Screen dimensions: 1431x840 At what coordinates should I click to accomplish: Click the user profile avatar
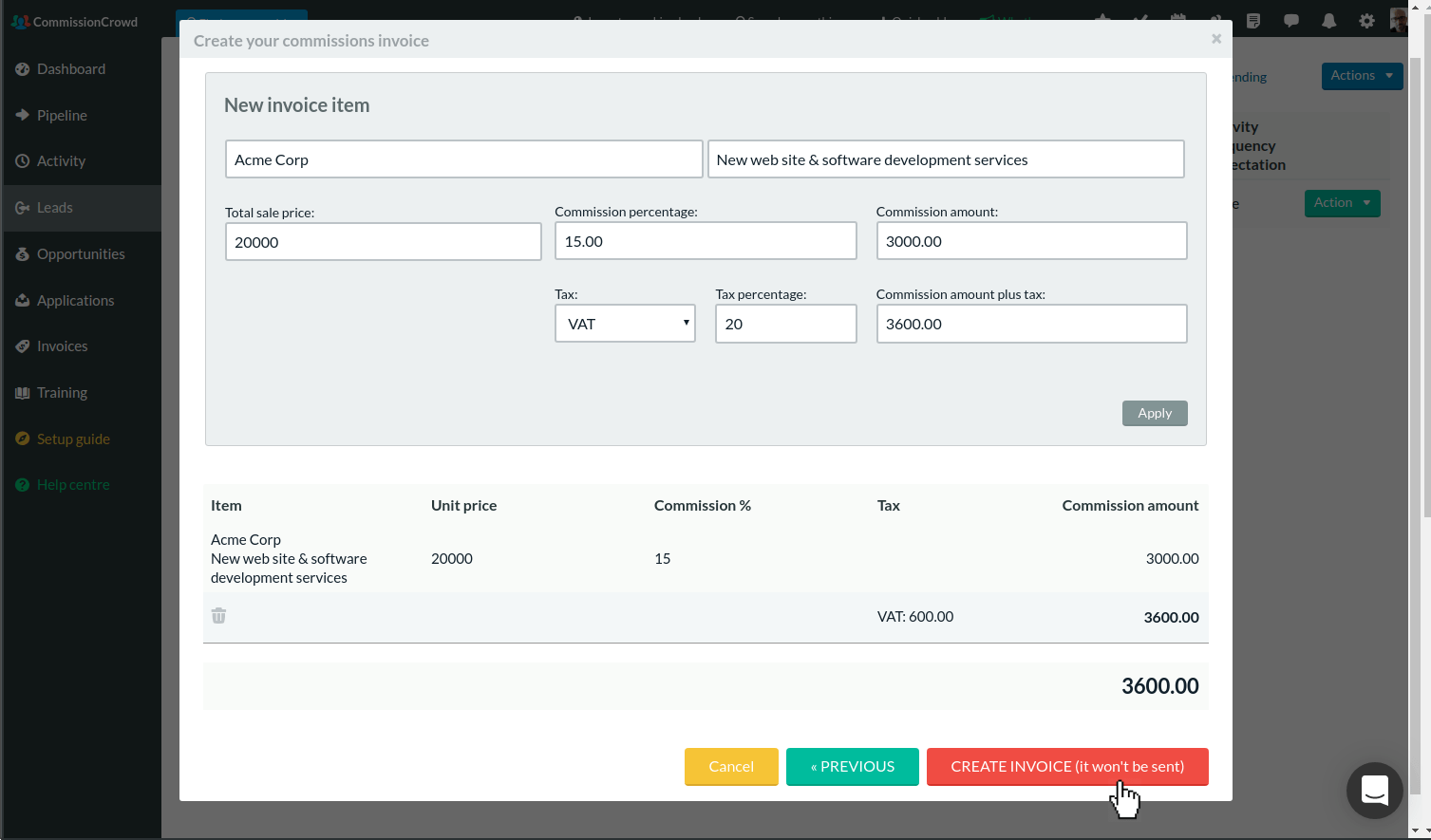pos(1398,20)
